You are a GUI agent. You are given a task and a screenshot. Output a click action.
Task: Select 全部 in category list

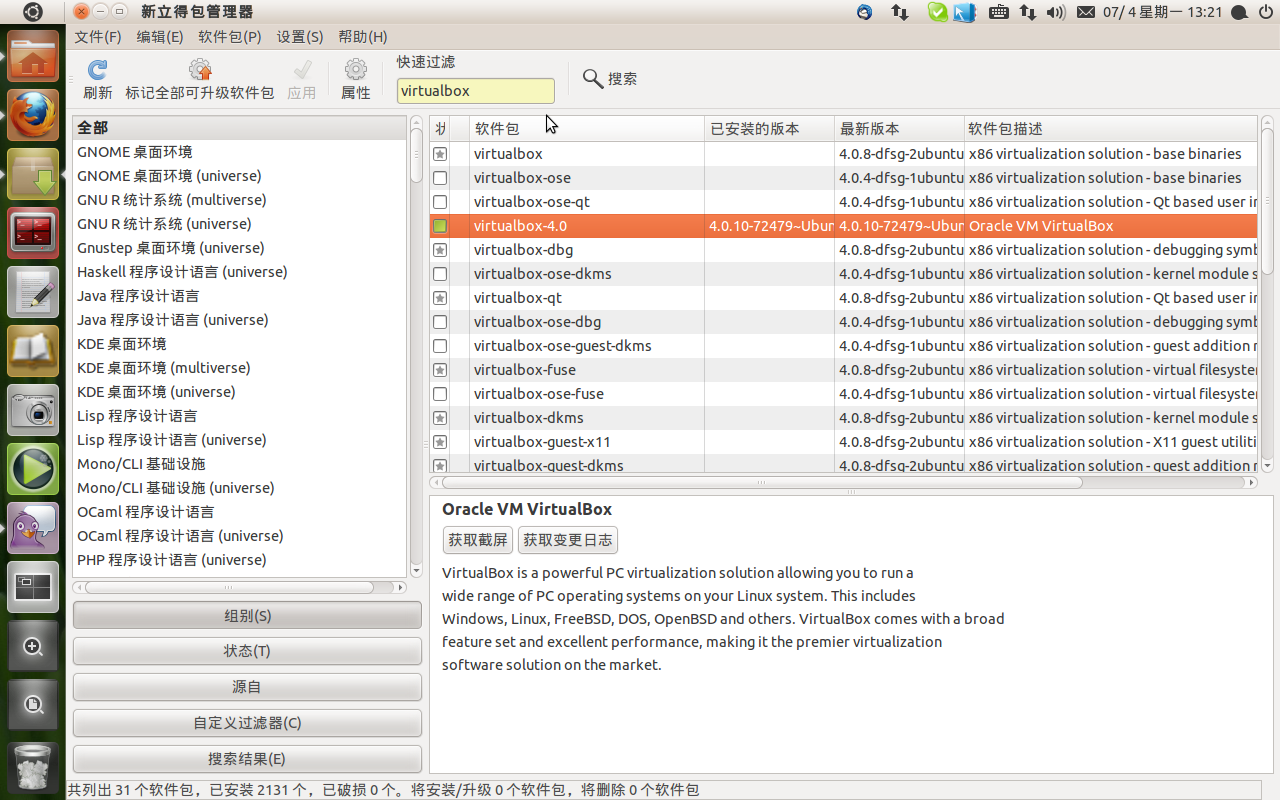click(240, 128)
